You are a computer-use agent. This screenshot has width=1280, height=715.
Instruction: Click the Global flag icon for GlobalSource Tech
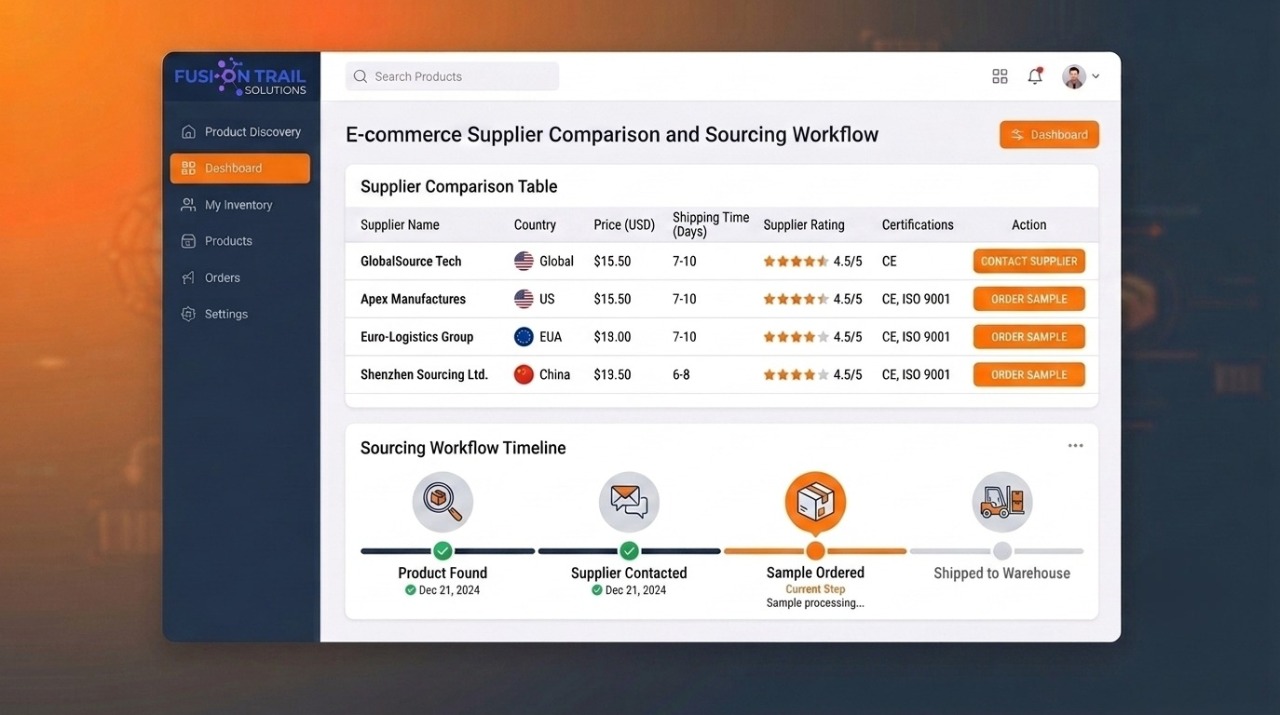coord(524,261)
